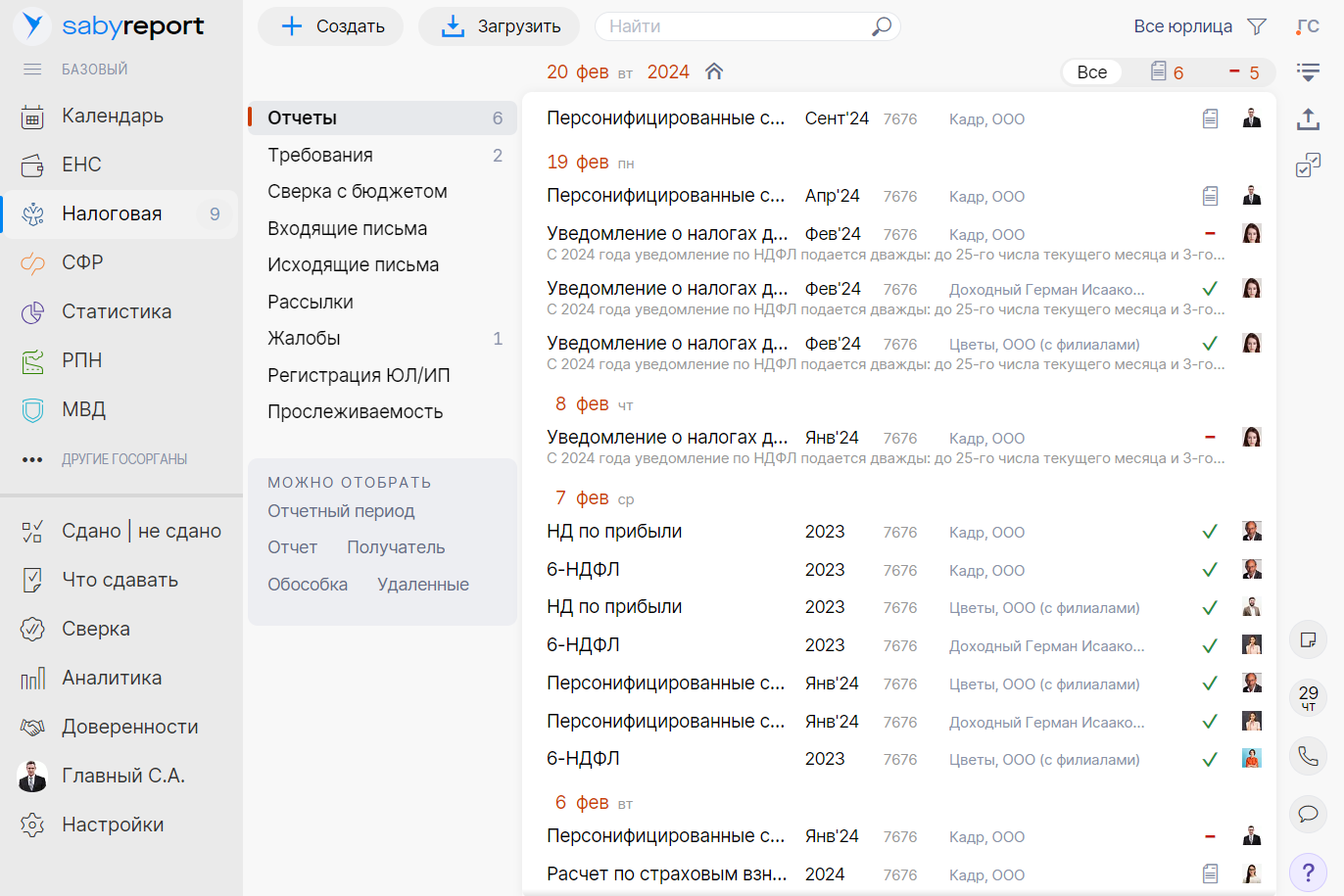Open the help question mark button
1344x896 pixels.
tap(1308, 871)
